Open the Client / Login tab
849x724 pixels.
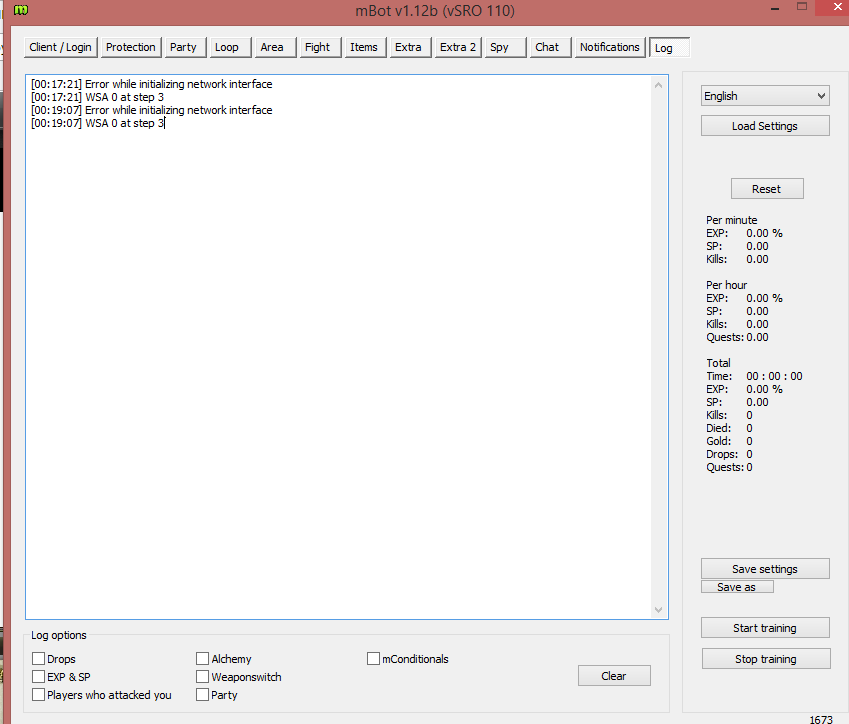[61, 47]
